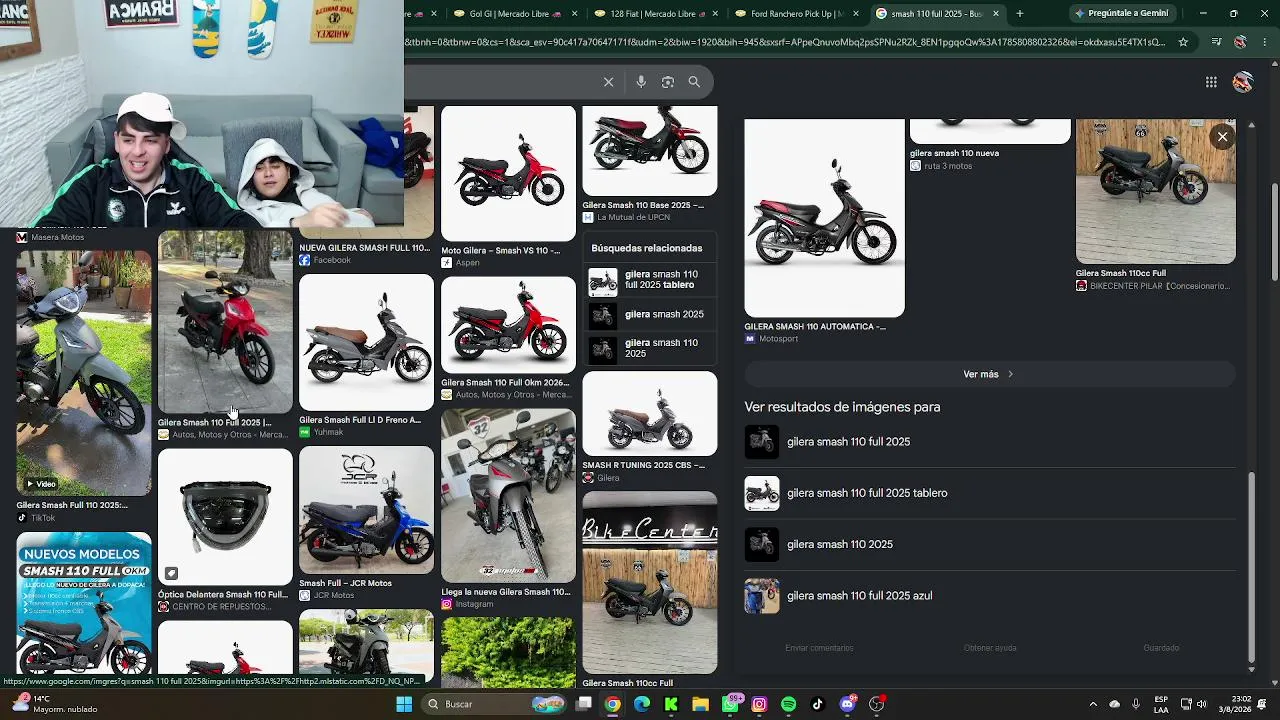Screen dimensions: 1280x720
Task: Open the Kick app from the taskbar
Action: (671, 704)
